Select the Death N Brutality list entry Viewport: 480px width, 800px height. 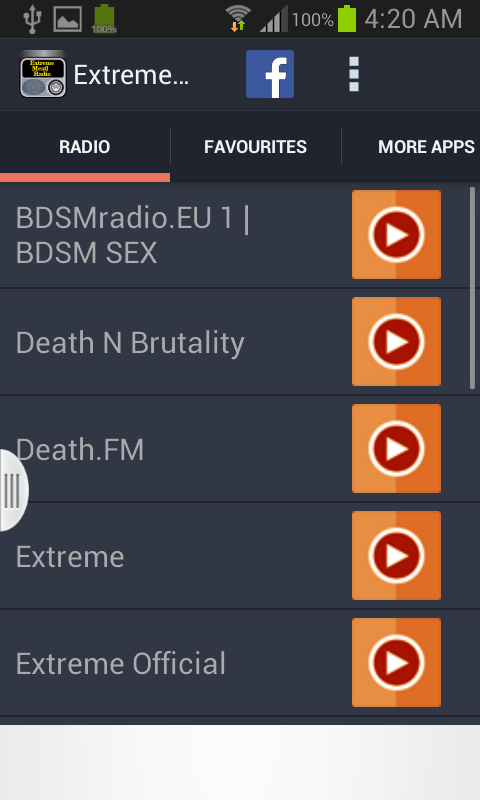240,342
